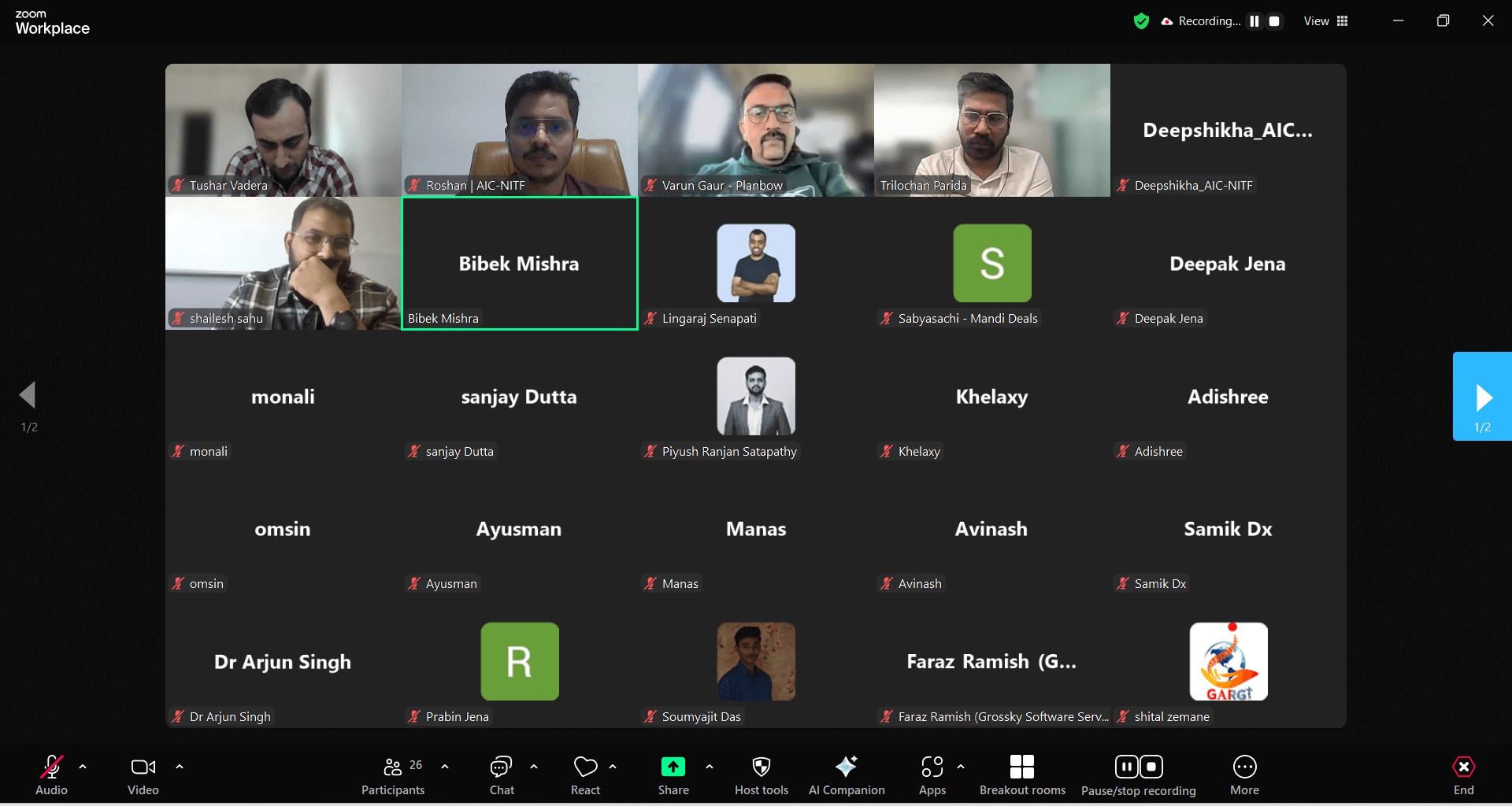This screenshot has width=1512, height=806.
Task: Open Host tools shield icon
Action: pos(761,775)
